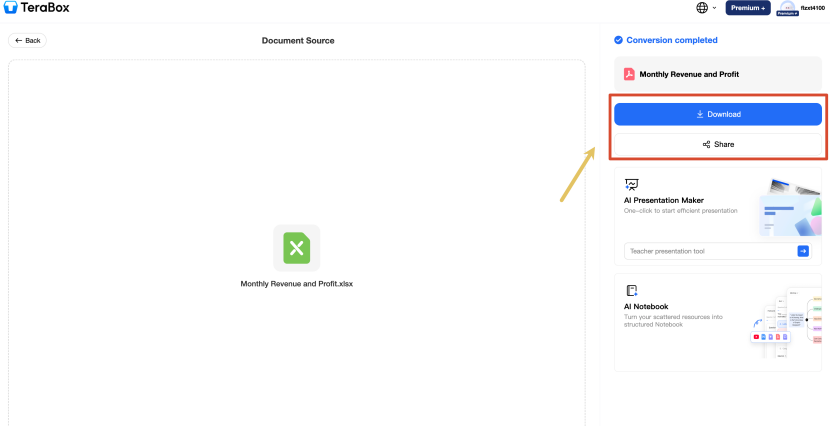The image size is (830, 426).
Task: Open the globe language selector
Action: tap(702, 8)
